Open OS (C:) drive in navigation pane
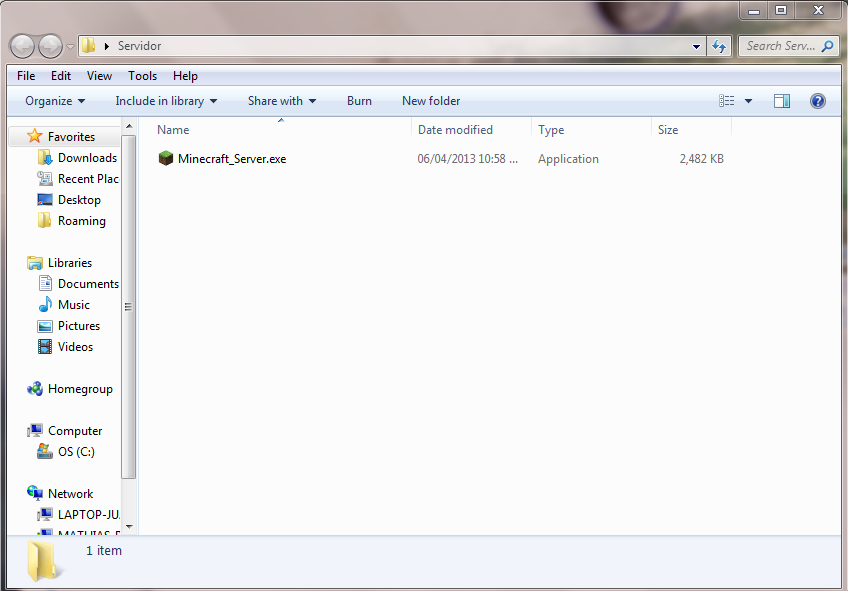This screenshot has width=848, height=591. [x=76, y=452]
